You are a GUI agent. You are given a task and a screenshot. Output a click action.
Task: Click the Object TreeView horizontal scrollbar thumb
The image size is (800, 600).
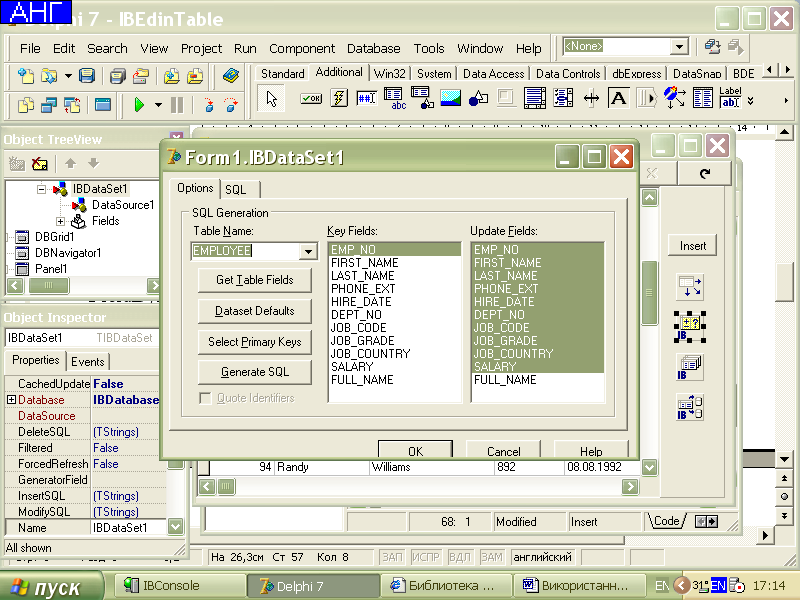48,285
